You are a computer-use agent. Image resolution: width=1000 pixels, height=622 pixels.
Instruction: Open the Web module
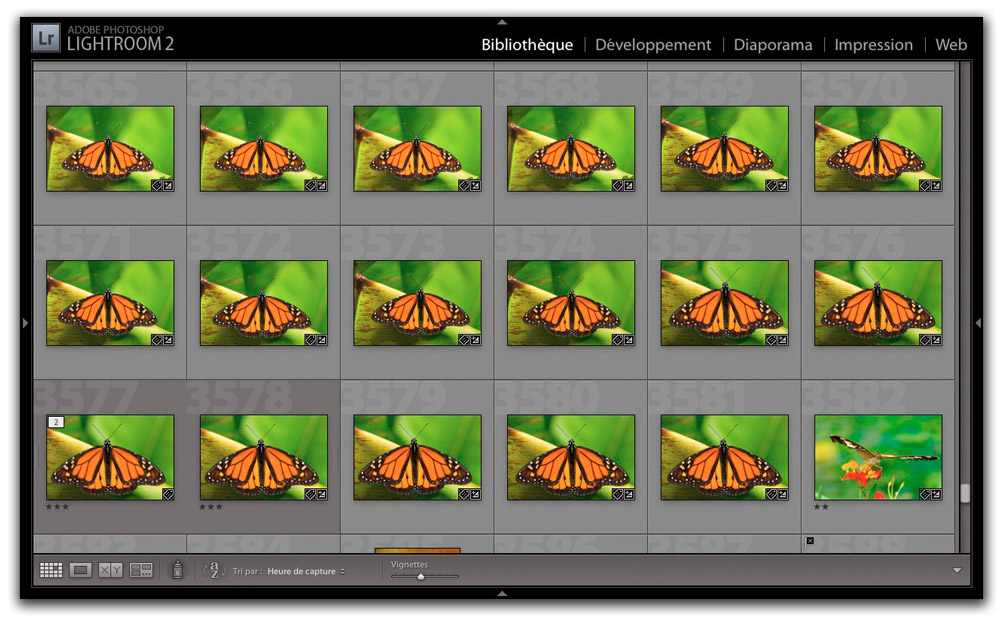pyautogui.click(x=951, y=45)
